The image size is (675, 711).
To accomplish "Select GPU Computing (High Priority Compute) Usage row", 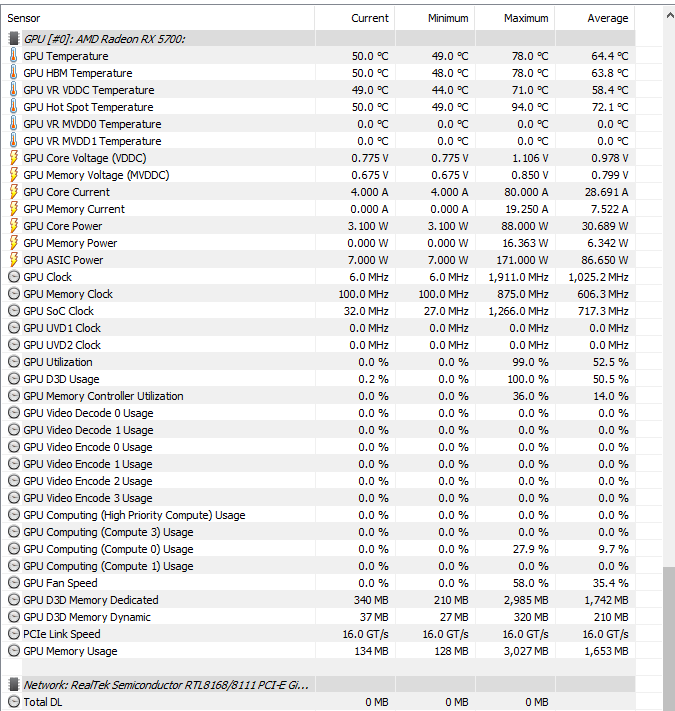I will 318,515.
